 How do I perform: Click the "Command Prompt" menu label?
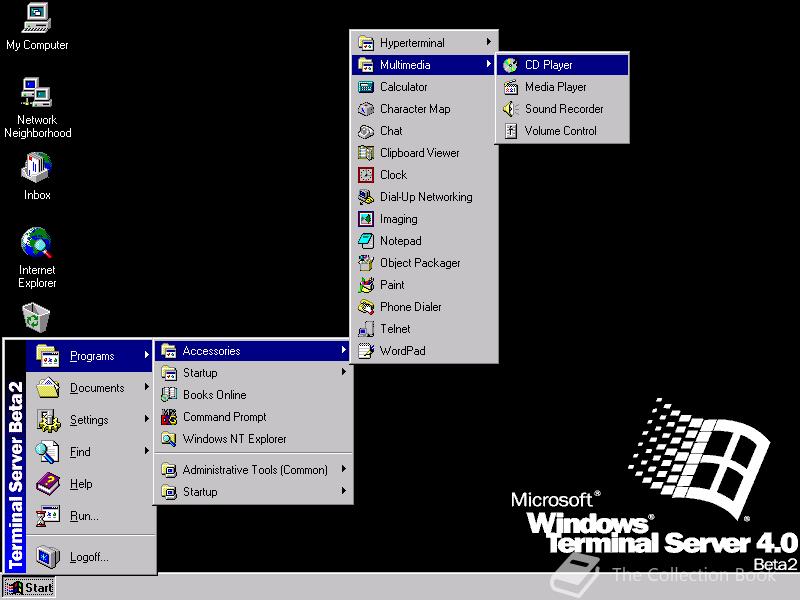224,417
